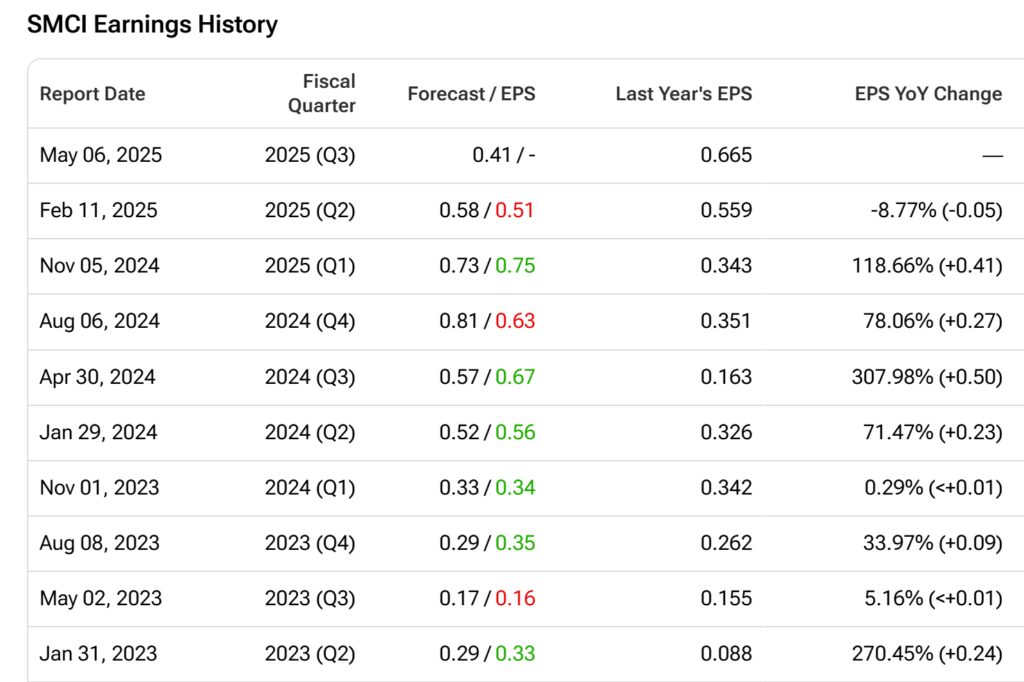This screenshot has width=1024, height=682.
Task: Select the 'Apr 30, 2024' report date
Action: coord(97,377)
